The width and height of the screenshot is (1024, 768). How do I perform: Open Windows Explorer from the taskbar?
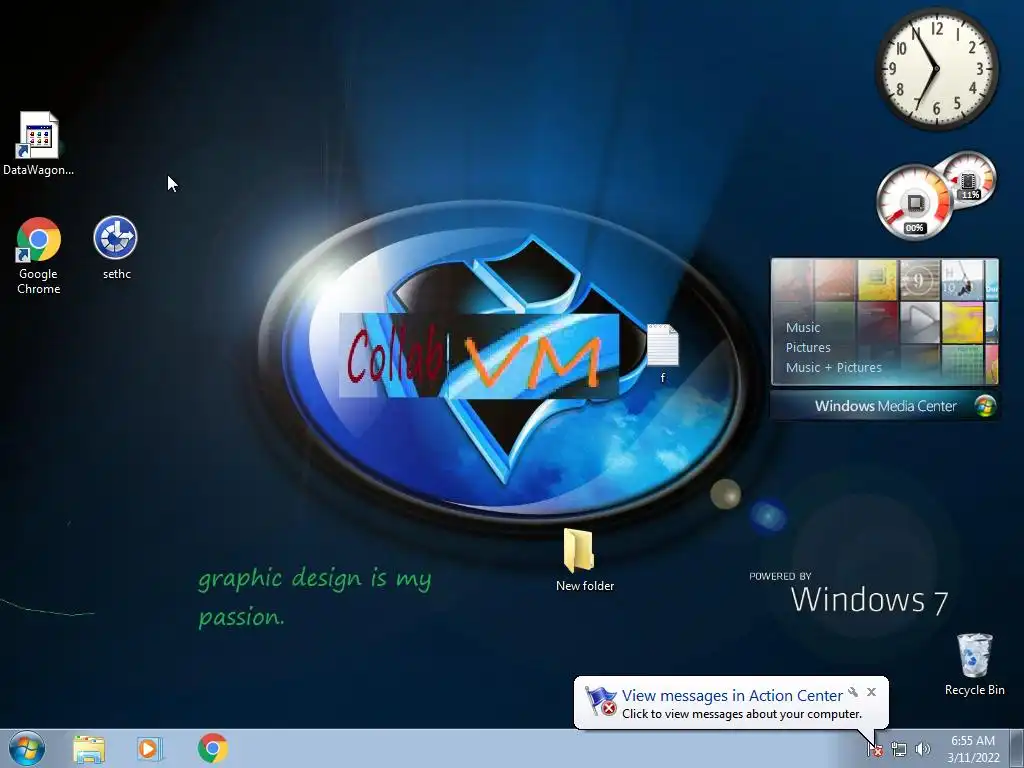pos(89,749)
